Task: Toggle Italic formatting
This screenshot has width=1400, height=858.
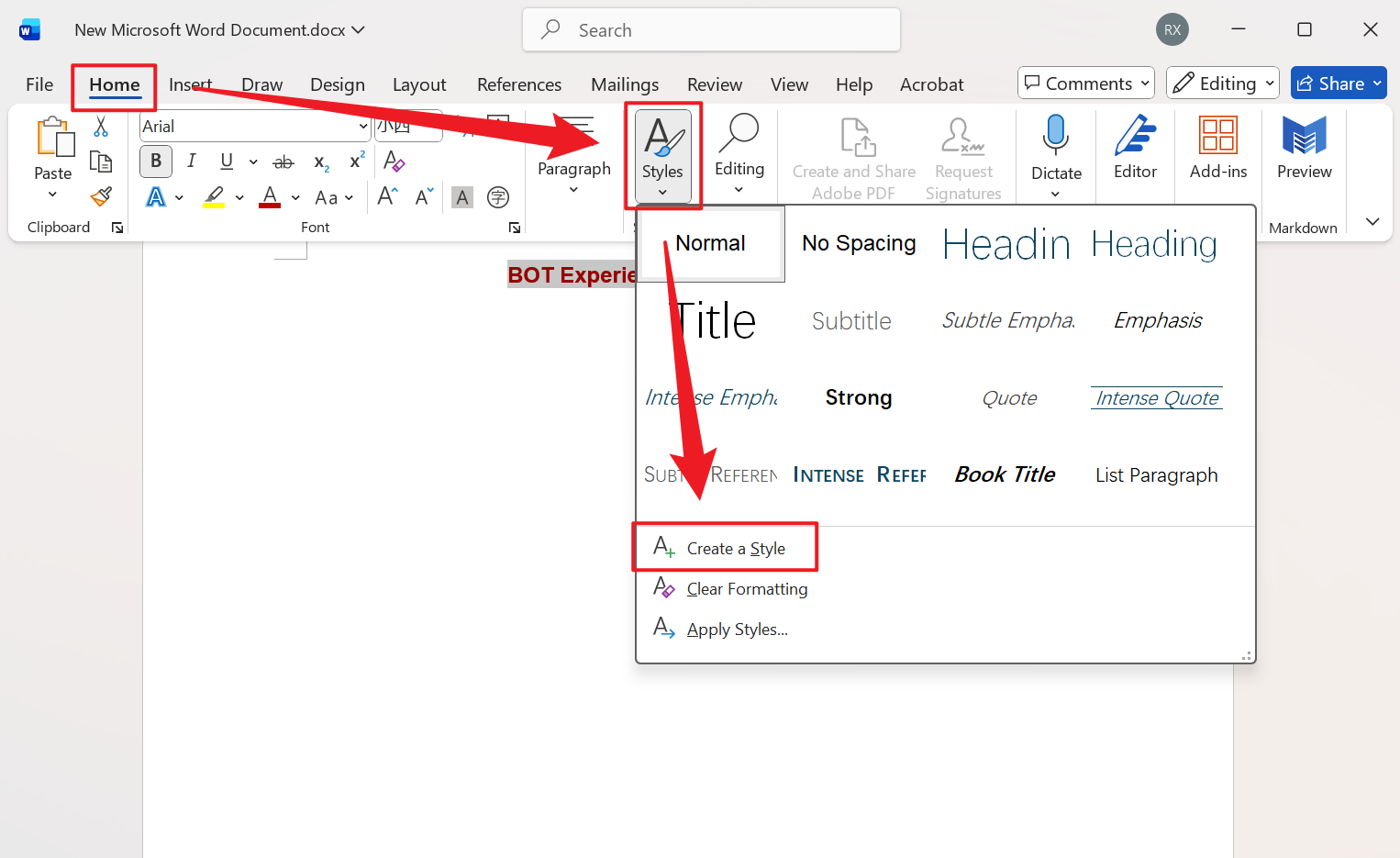Action: tap(191, 162)
